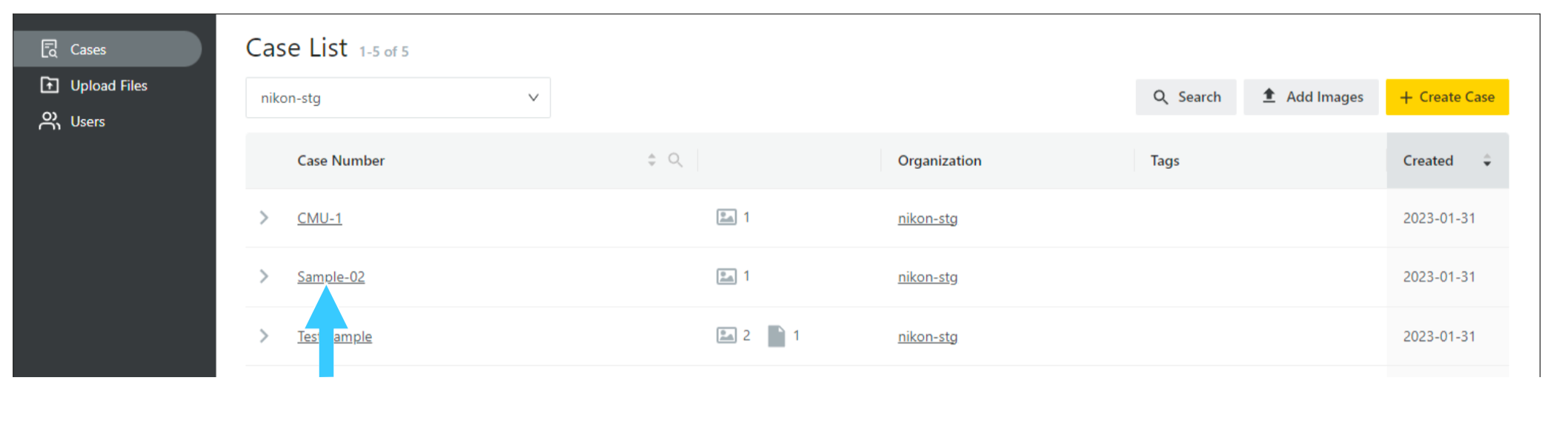This screenshot has width=1568, height=446.
Task: Click the yellow Create Case button
Action: click(1447, 97)
